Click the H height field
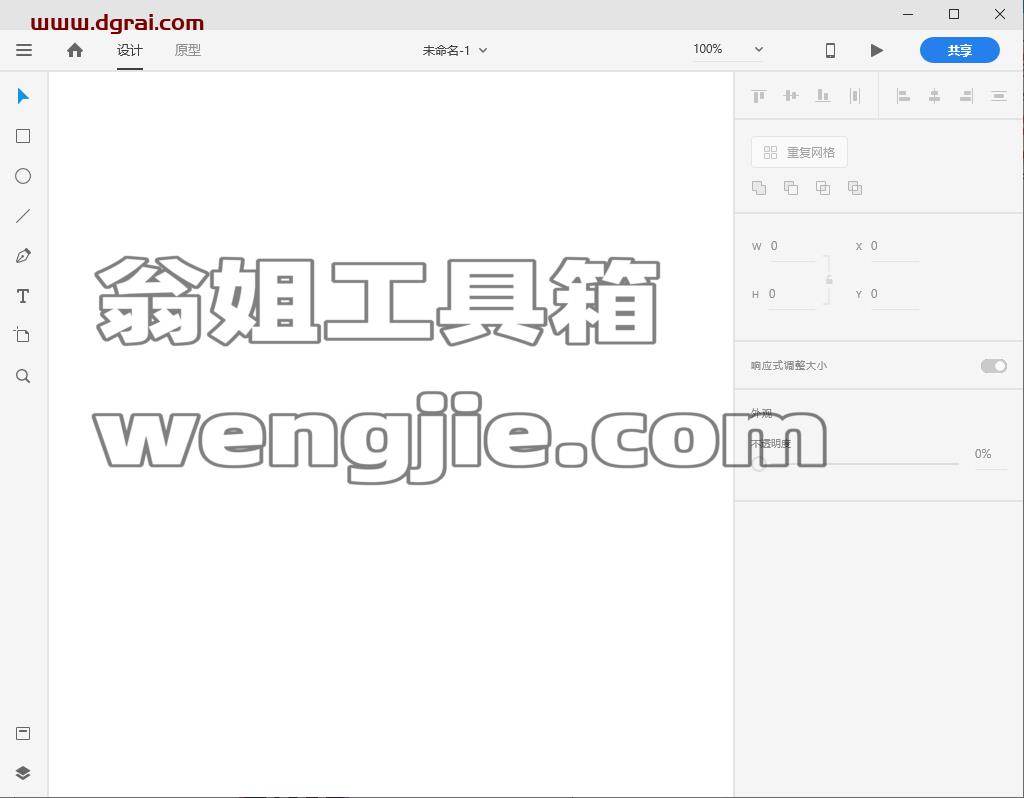Screen dimensions: 1024x798 791,294
